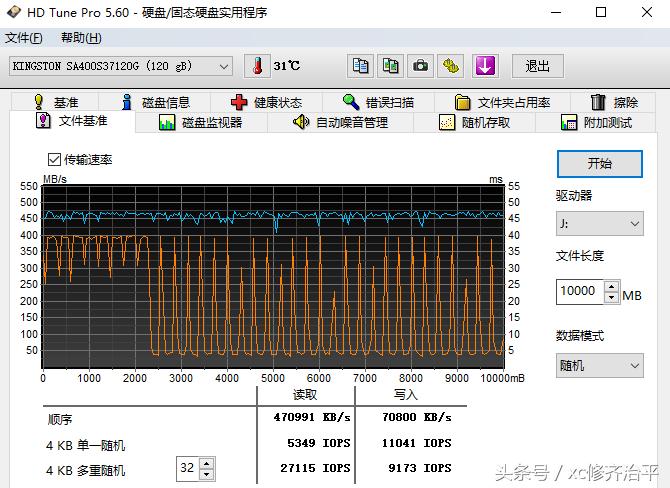670x488 pixels.
Task: Open the 数据模式 随机 dropdown
Action: 599,366
